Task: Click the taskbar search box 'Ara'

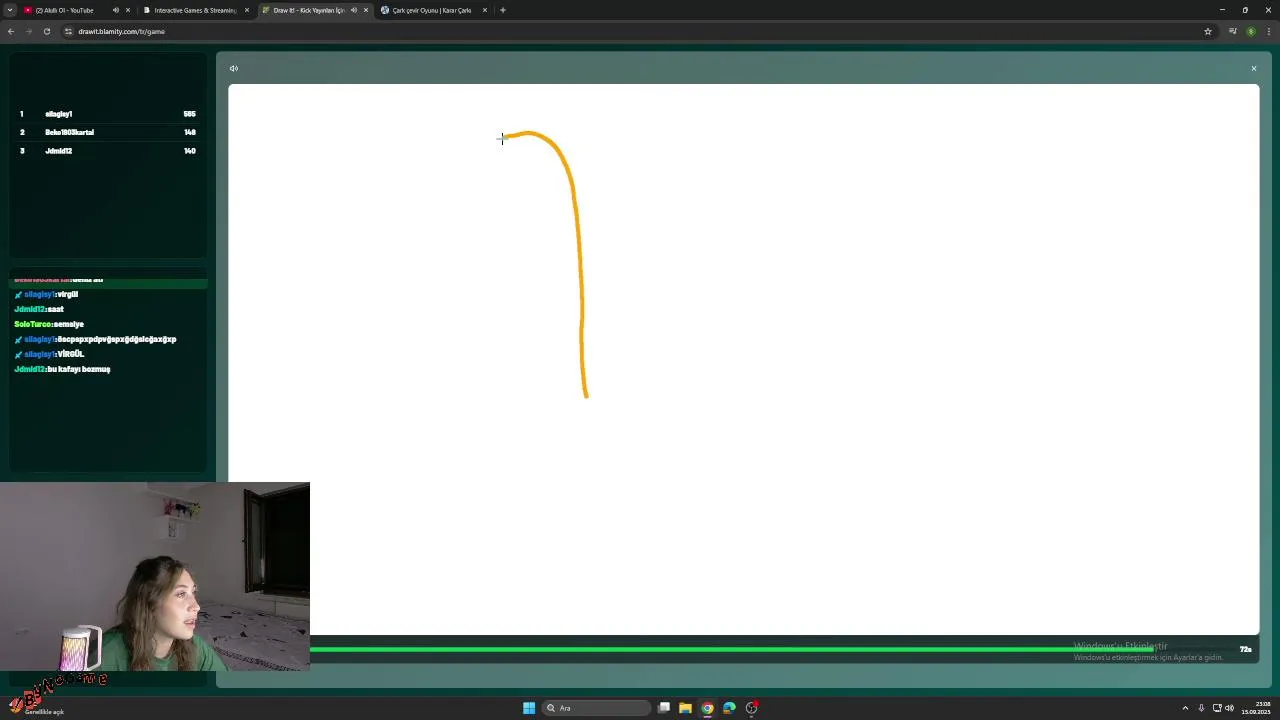Action: [596, 708]
